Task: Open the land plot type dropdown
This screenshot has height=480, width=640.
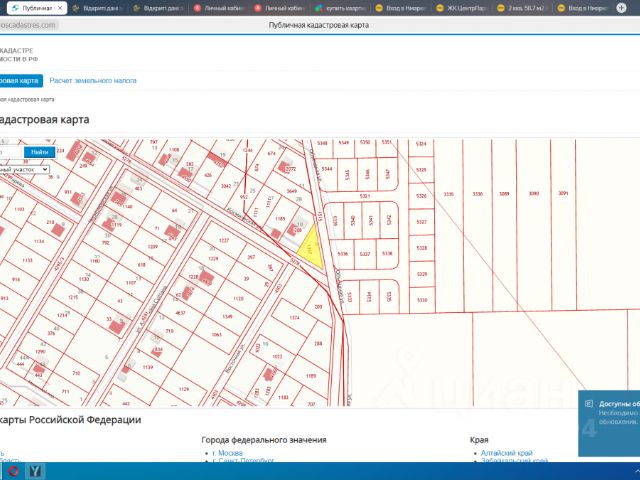Action: pyautogui.click(x=24, y=170)
